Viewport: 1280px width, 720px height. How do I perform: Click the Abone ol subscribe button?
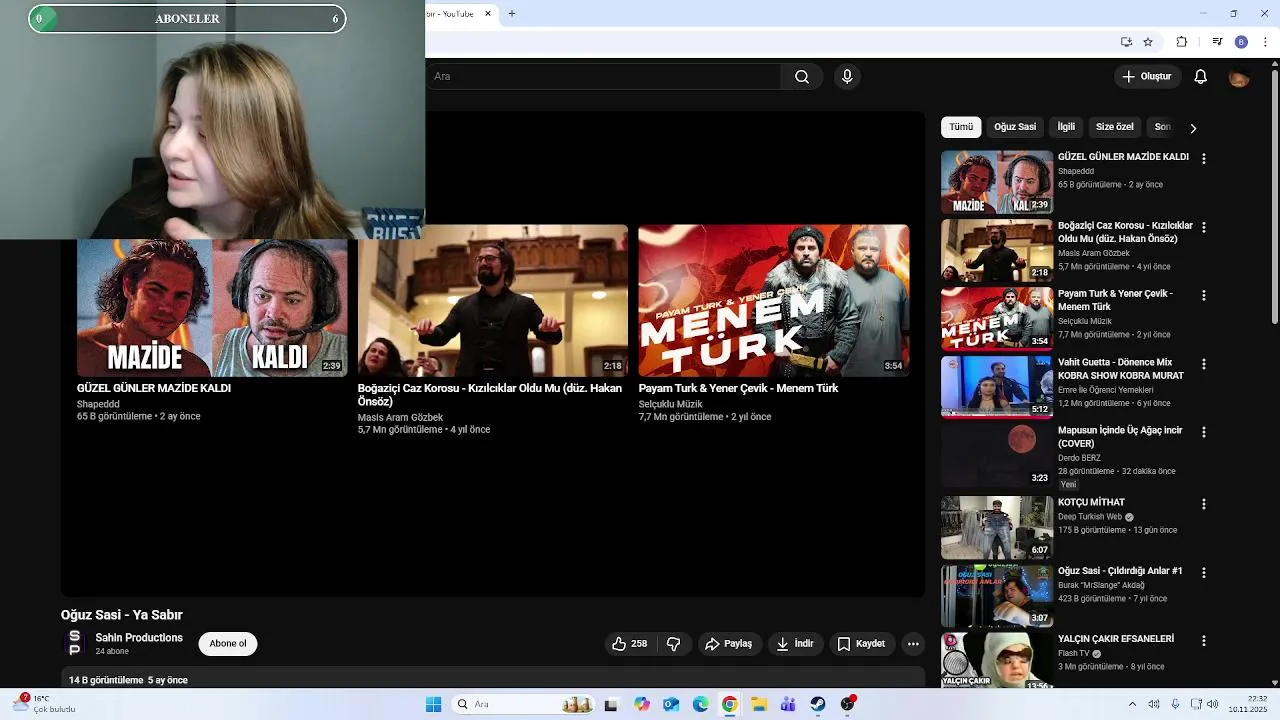pos(228,644)
